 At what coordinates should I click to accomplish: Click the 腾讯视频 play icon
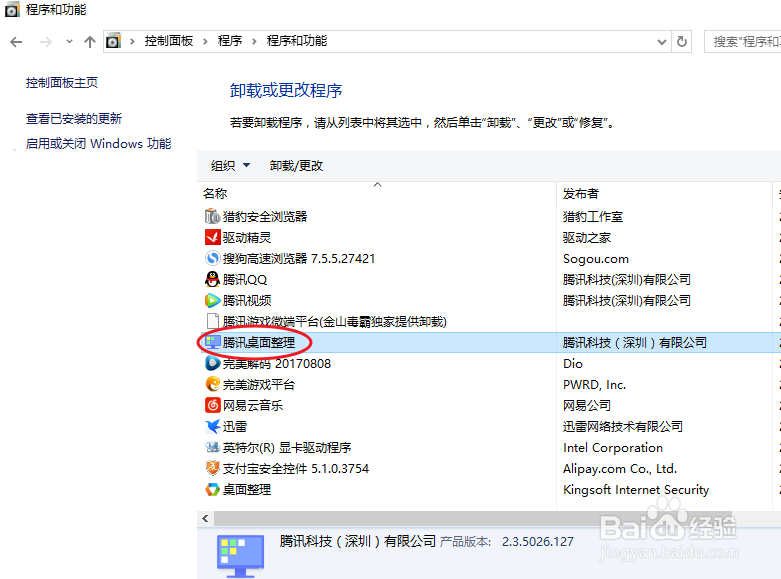(212, 300)
